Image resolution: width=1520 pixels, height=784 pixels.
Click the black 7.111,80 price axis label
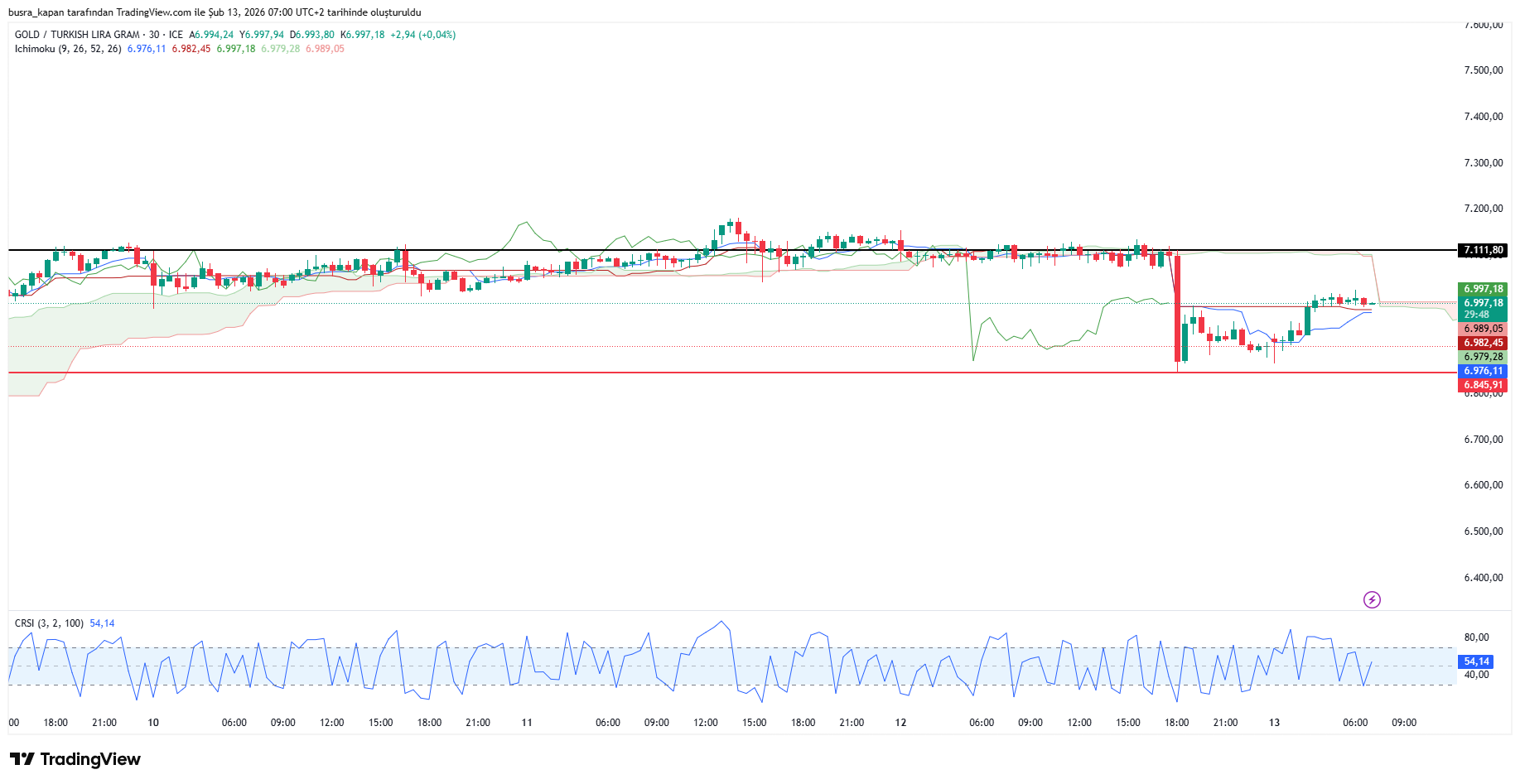click(x=1483, y=250)
